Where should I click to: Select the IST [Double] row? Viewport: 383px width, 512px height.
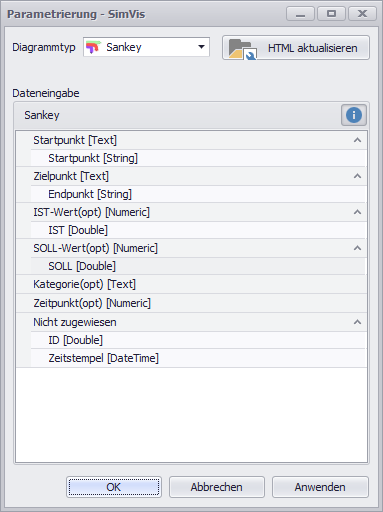coord(199,230)
